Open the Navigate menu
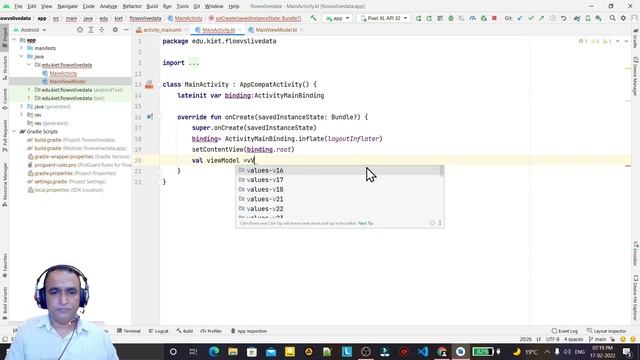Screen dimensions: 640x360 tap(67, 7)
